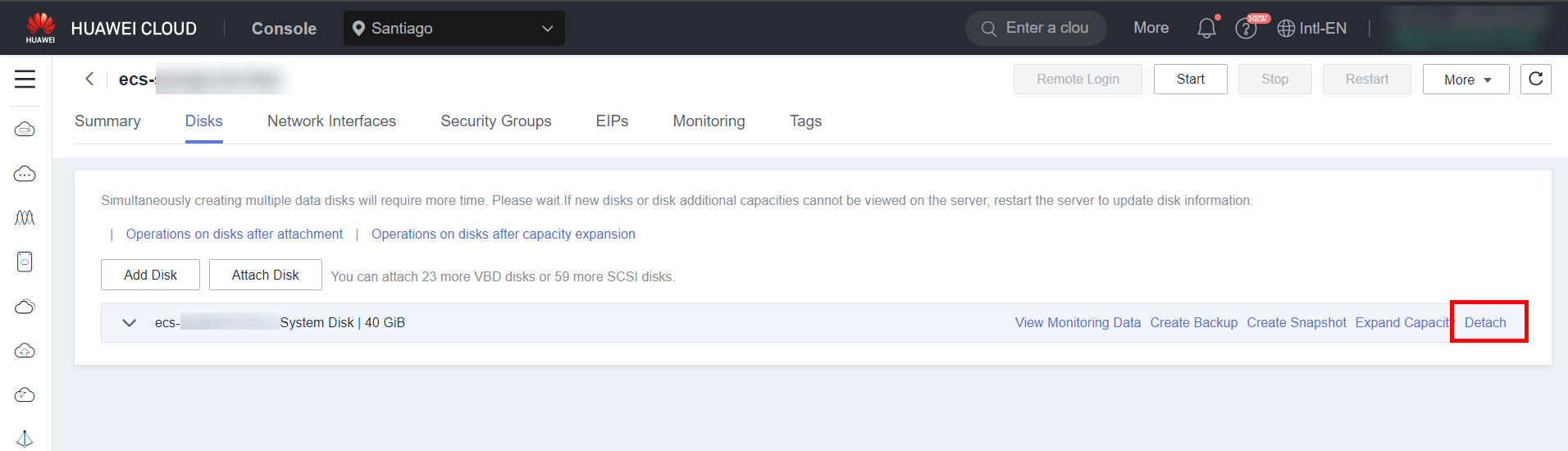
Task: Click the cloud with upload arrow sidebar icon
Action: [25, 351]
